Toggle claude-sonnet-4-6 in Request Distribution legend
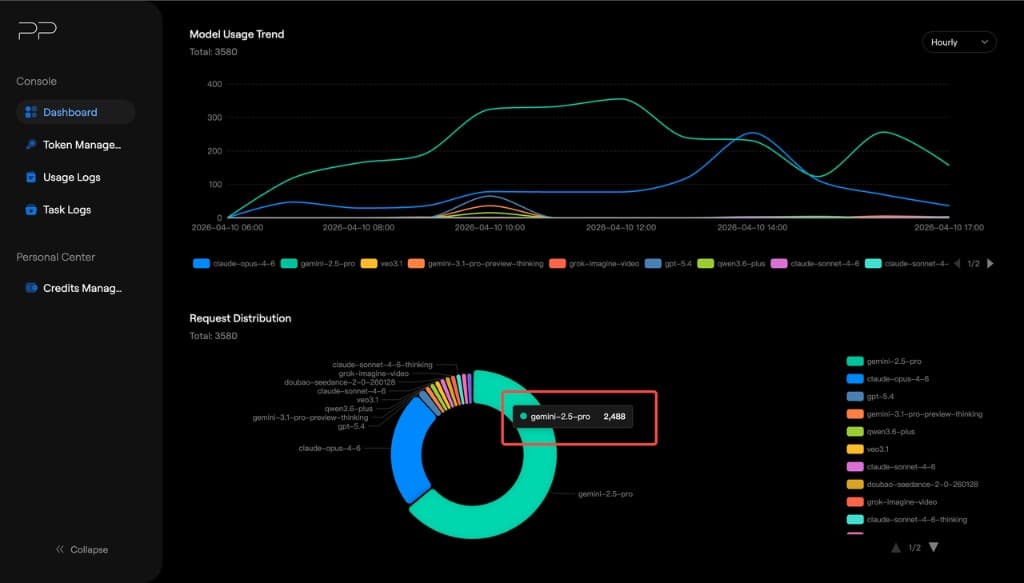The width and height of the screenshot is (1024, 583). click(x=891, y=467)
